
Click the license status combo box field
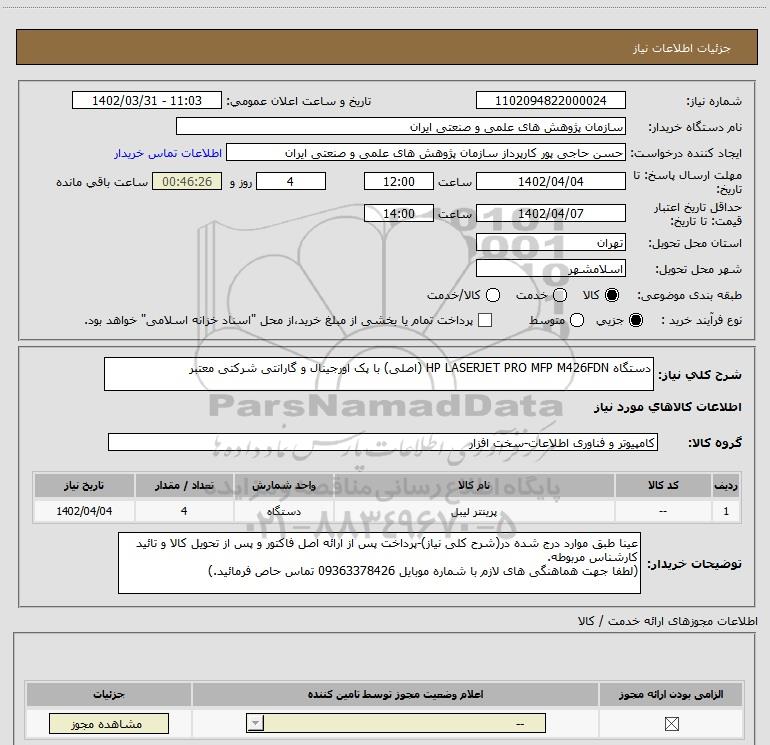click(x=396, y=723)
